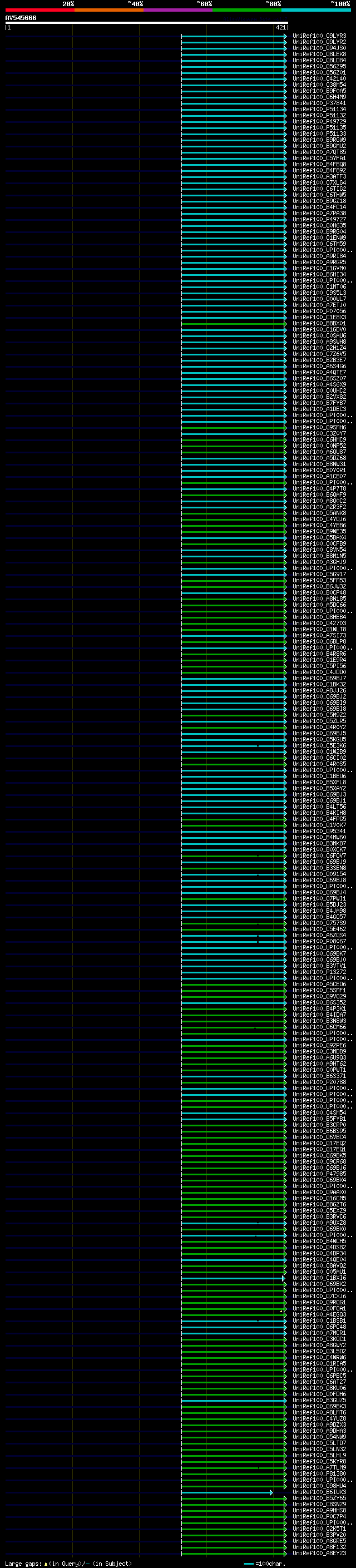This screenshot has height=1568, width=356.
Task: Select UniRef100_B3GUZ5 hit label
Action: coord(319,1400)
